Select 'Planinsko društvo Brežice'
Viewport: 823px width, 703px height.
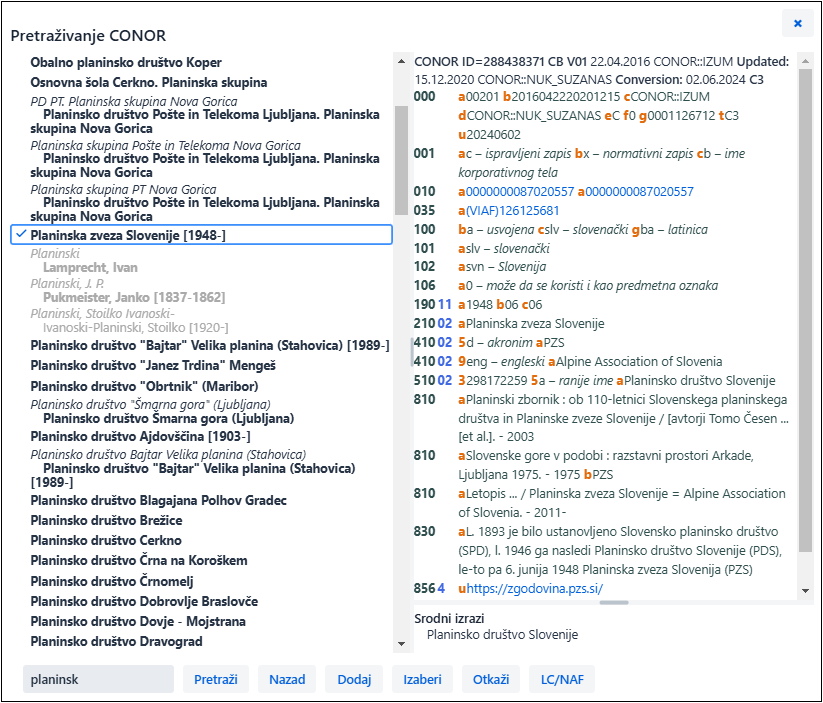pos(107,520)
